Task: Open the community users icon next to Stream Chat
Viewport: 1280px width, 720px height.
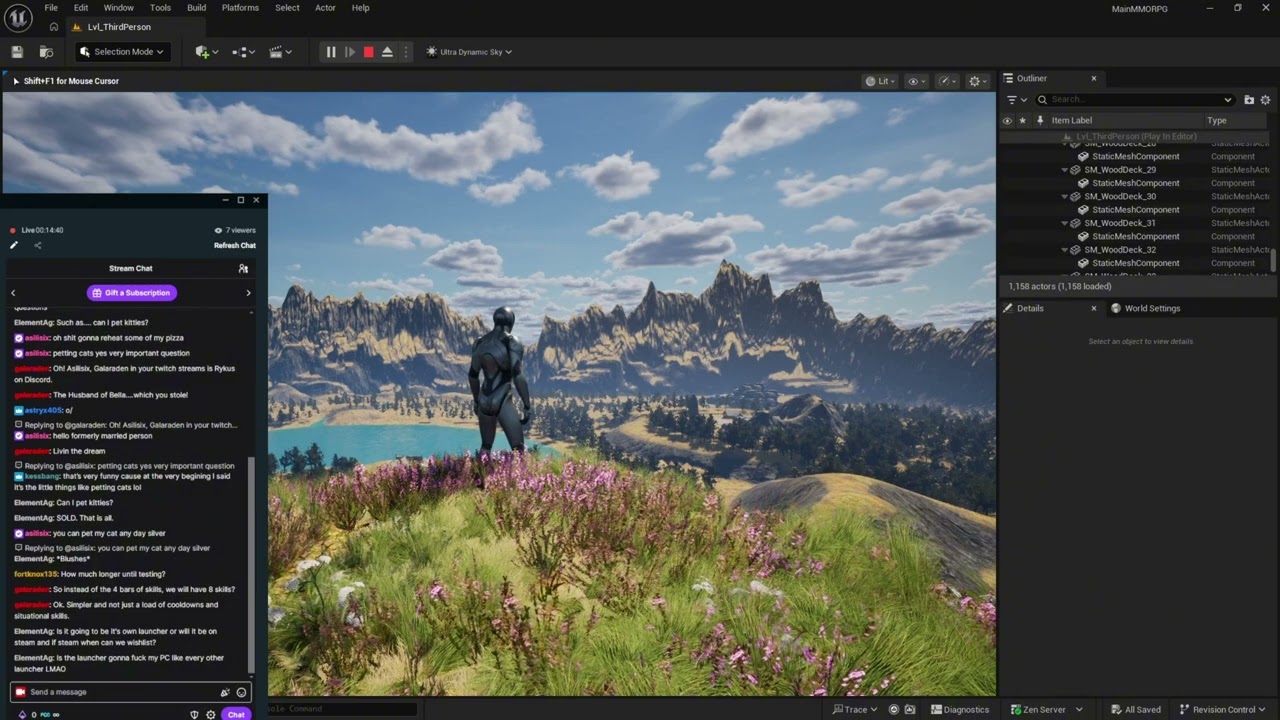Action: pyautogui.click(x=243, y=268)
